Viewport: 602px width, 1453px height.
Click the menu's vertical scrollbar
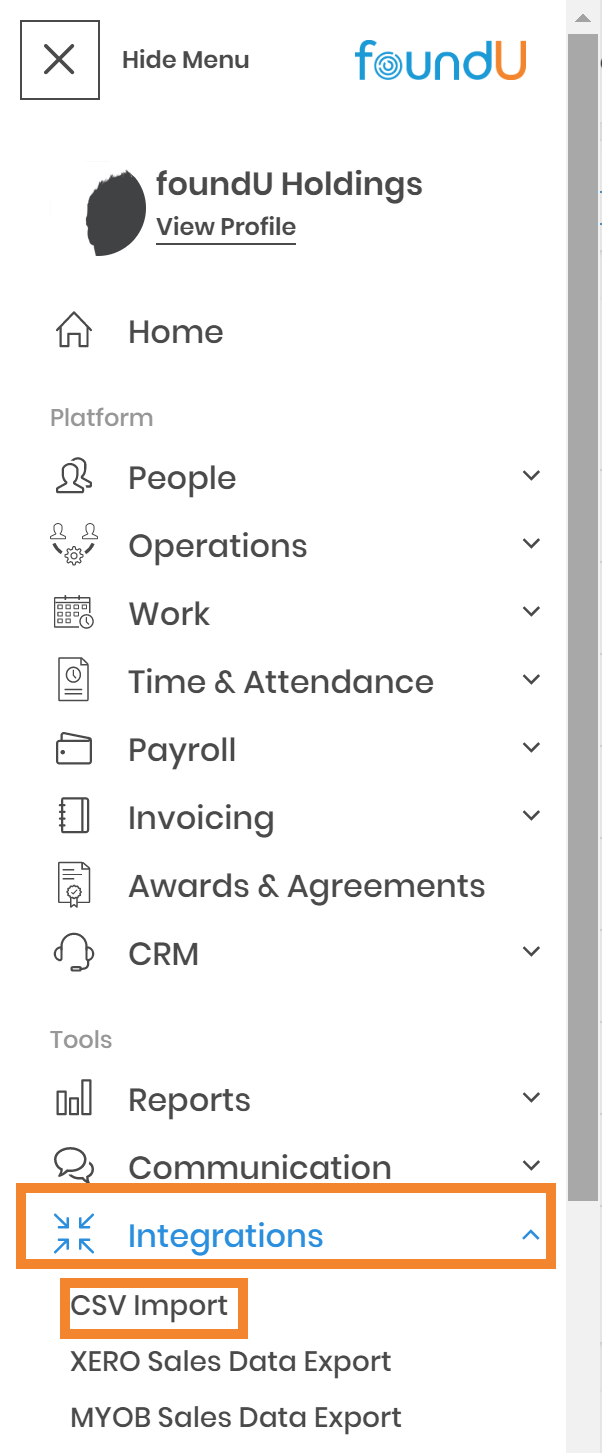(583, 600)
